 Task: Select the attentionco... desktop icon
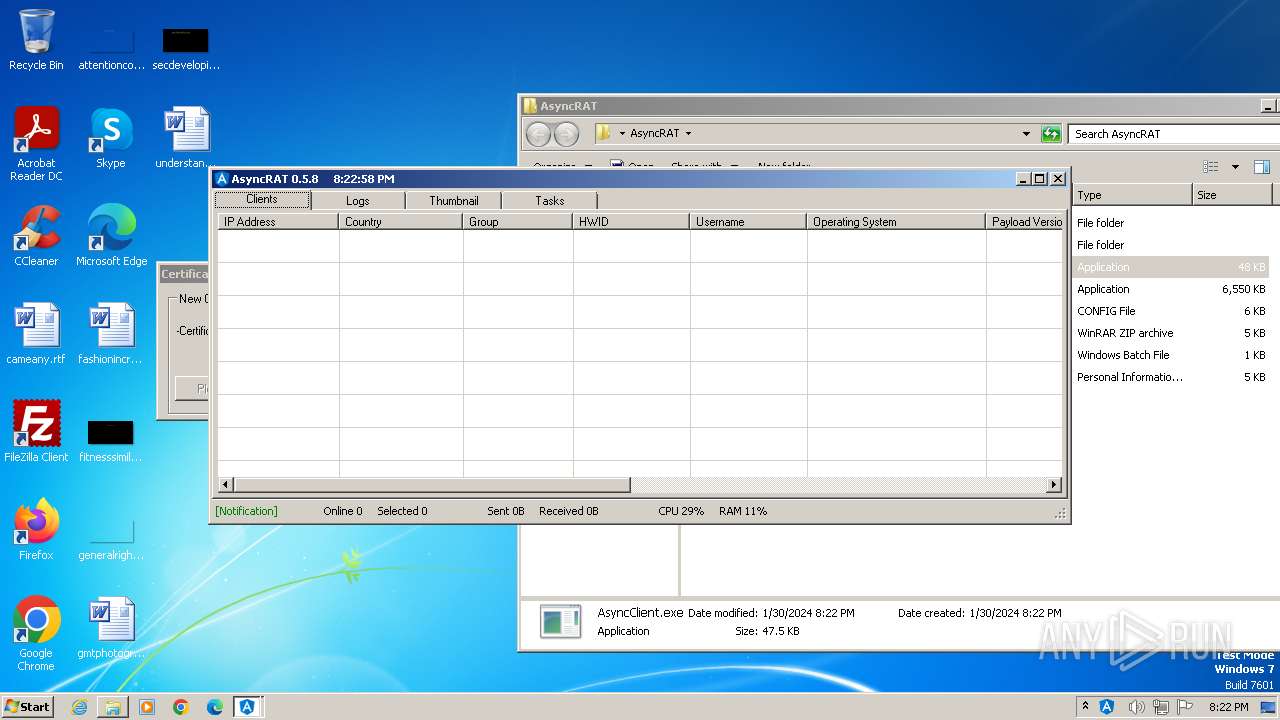pyautogui.click(x=111, y=48)
